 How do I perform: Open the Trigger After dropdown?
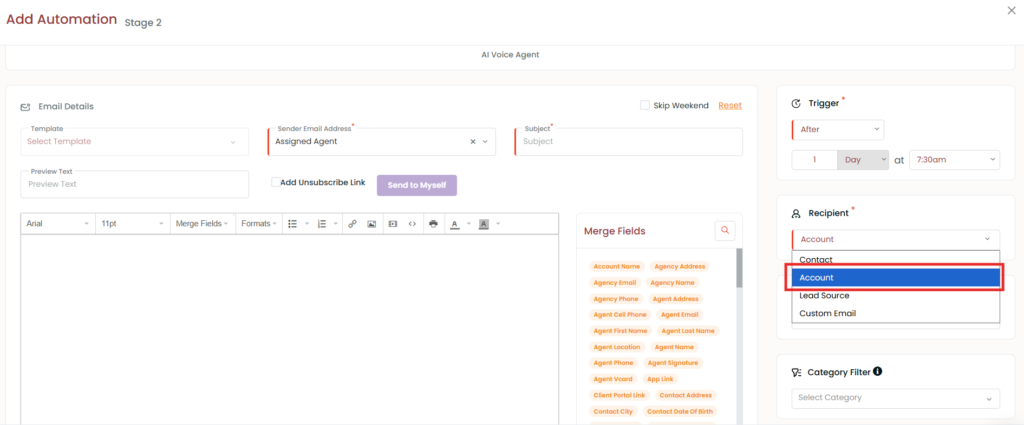tap(838, 129)
